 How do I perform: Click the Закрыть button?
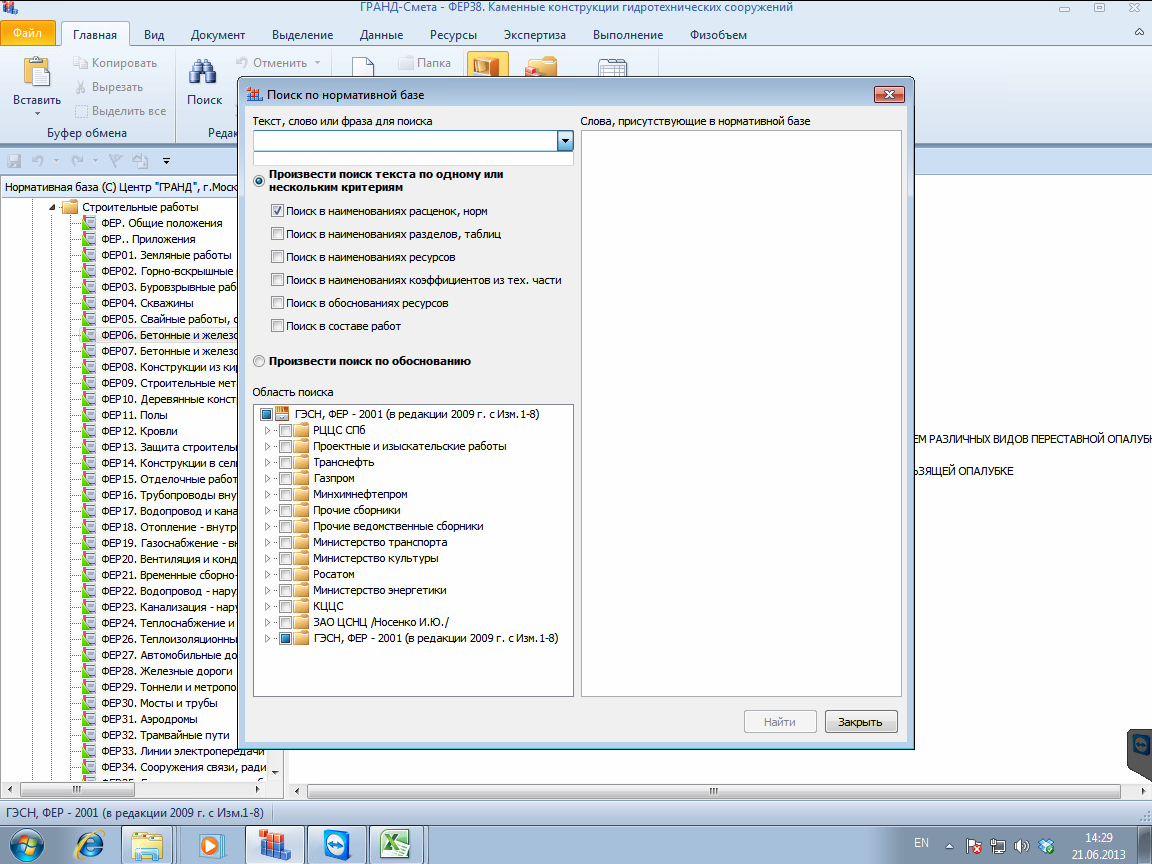(x=860, y=721)
